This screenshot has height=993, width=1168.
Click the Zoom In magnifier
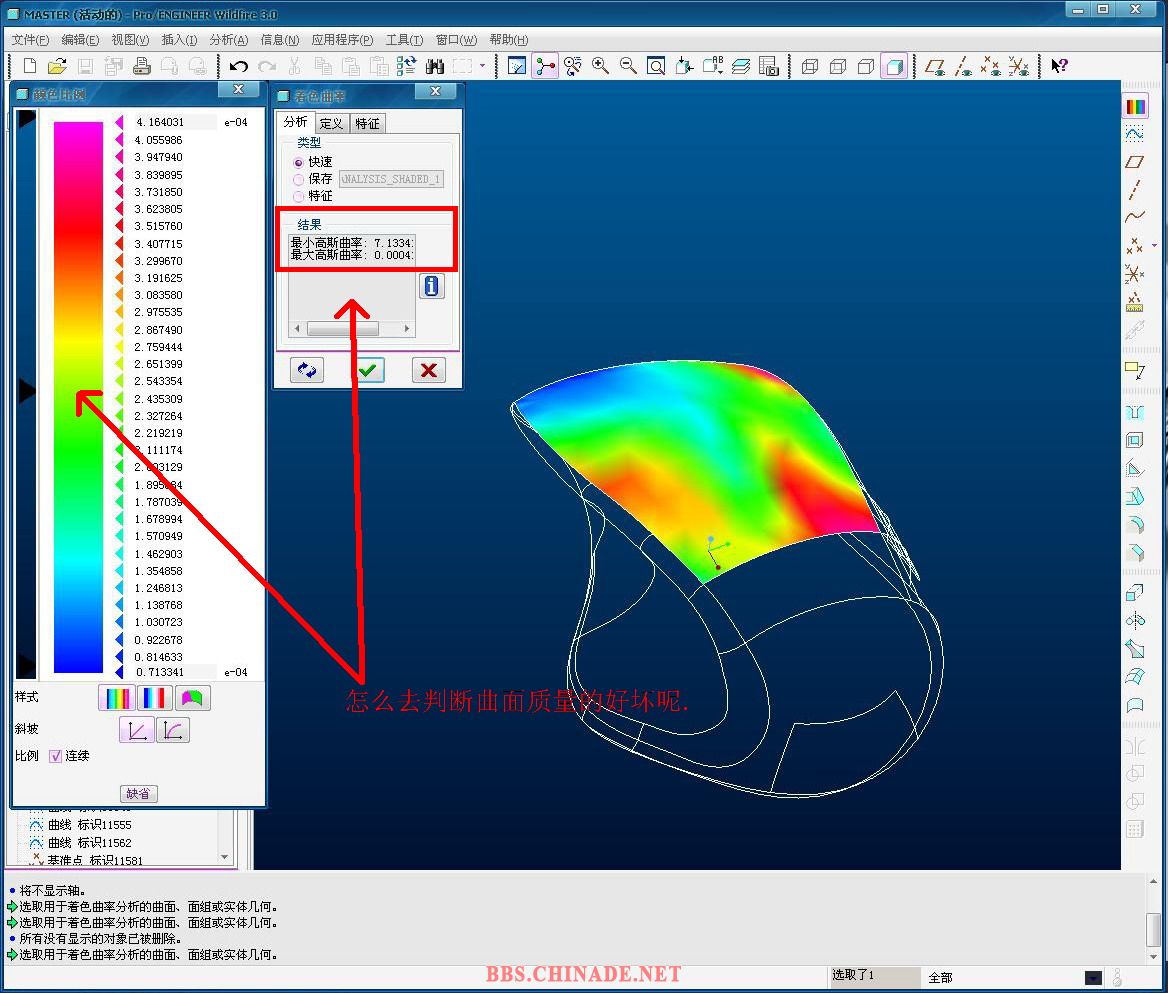[x=600, y=66]
